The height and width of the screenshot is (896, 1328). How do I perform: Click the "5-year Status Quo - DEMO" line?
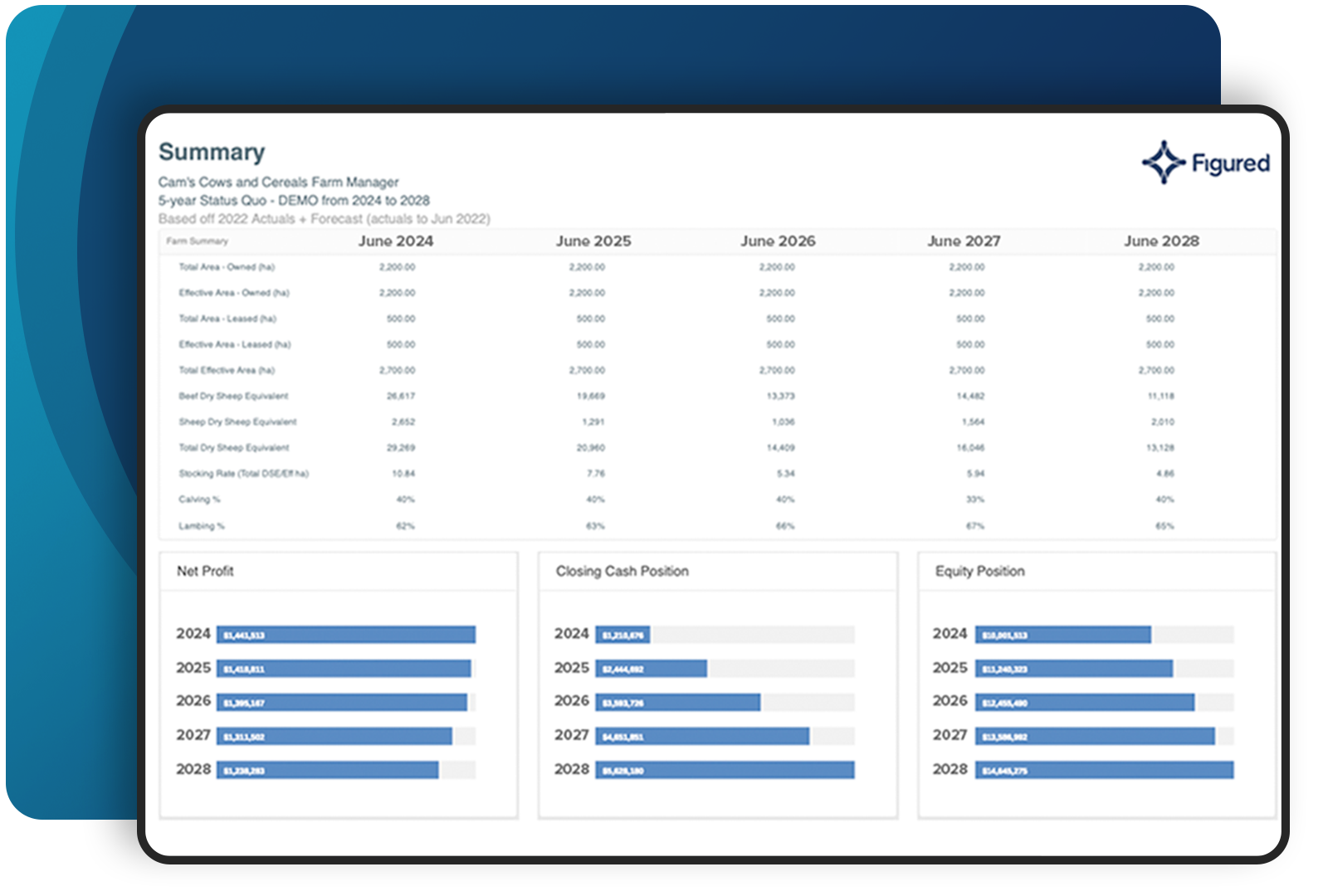294,200
